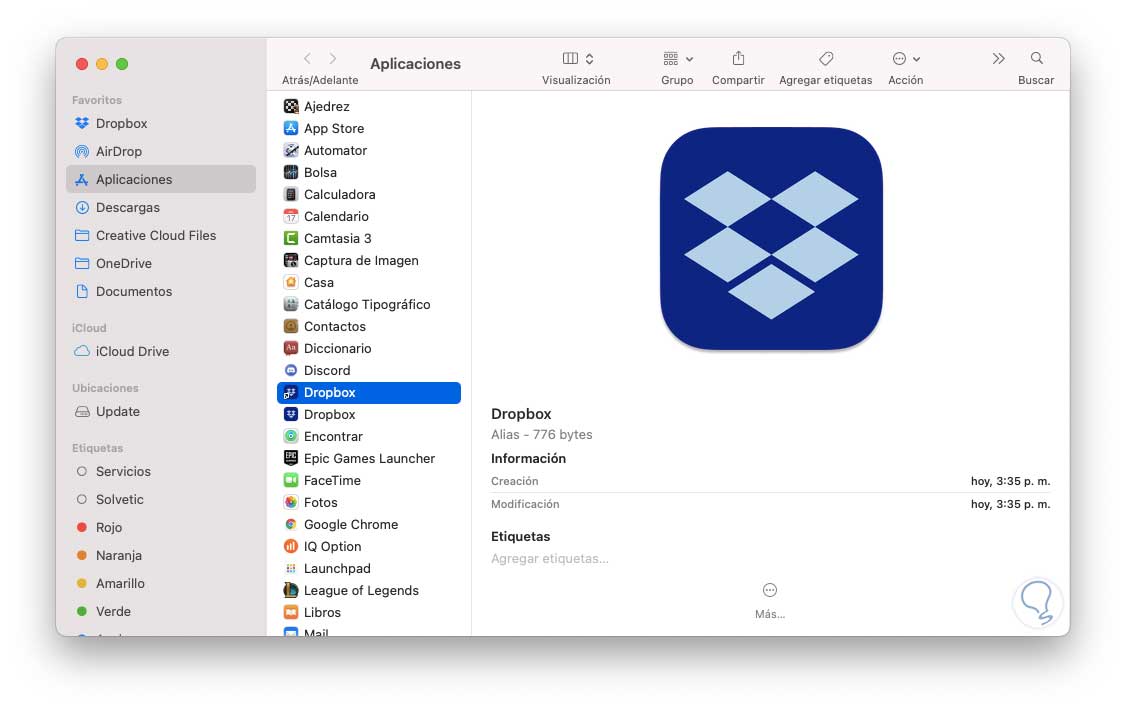Select the Verde tag in sidebar

(103, 612)
